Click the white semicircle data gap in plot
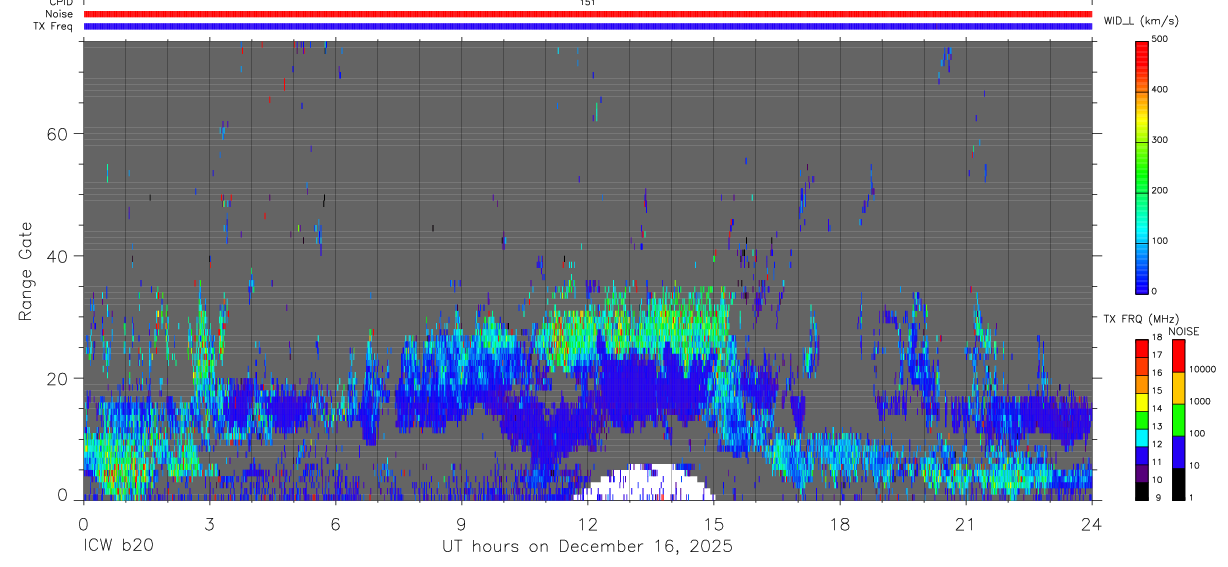This screenshot has width=1228, height=567. pyautogui.click(x=645, y=484)
